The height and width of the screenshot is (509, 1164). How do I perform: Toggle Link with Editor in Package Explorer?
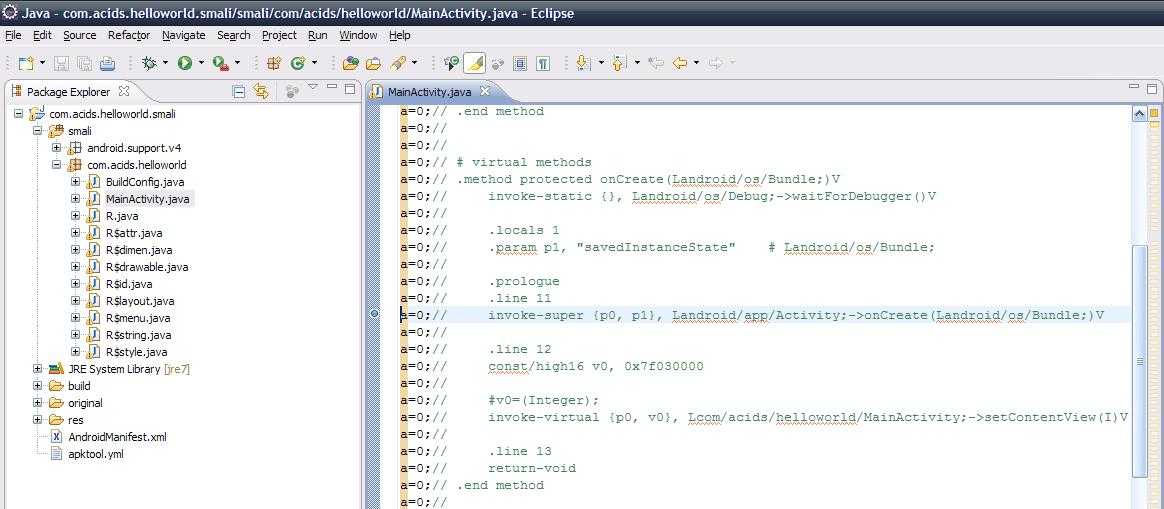click(261, 91)
